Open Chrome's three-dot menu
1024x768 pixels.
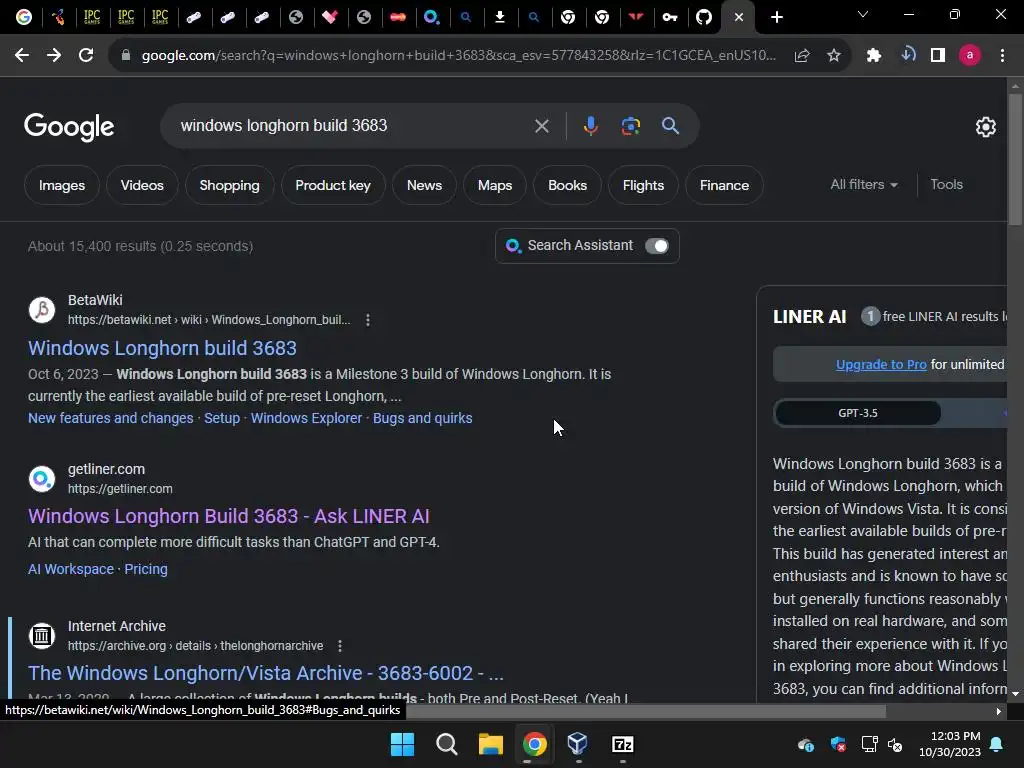coord(1002,56)
